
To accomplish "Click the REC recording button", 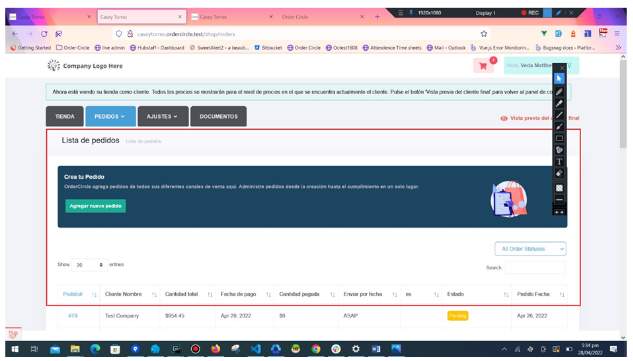I will pyautogui.click(x=530, y=13).
